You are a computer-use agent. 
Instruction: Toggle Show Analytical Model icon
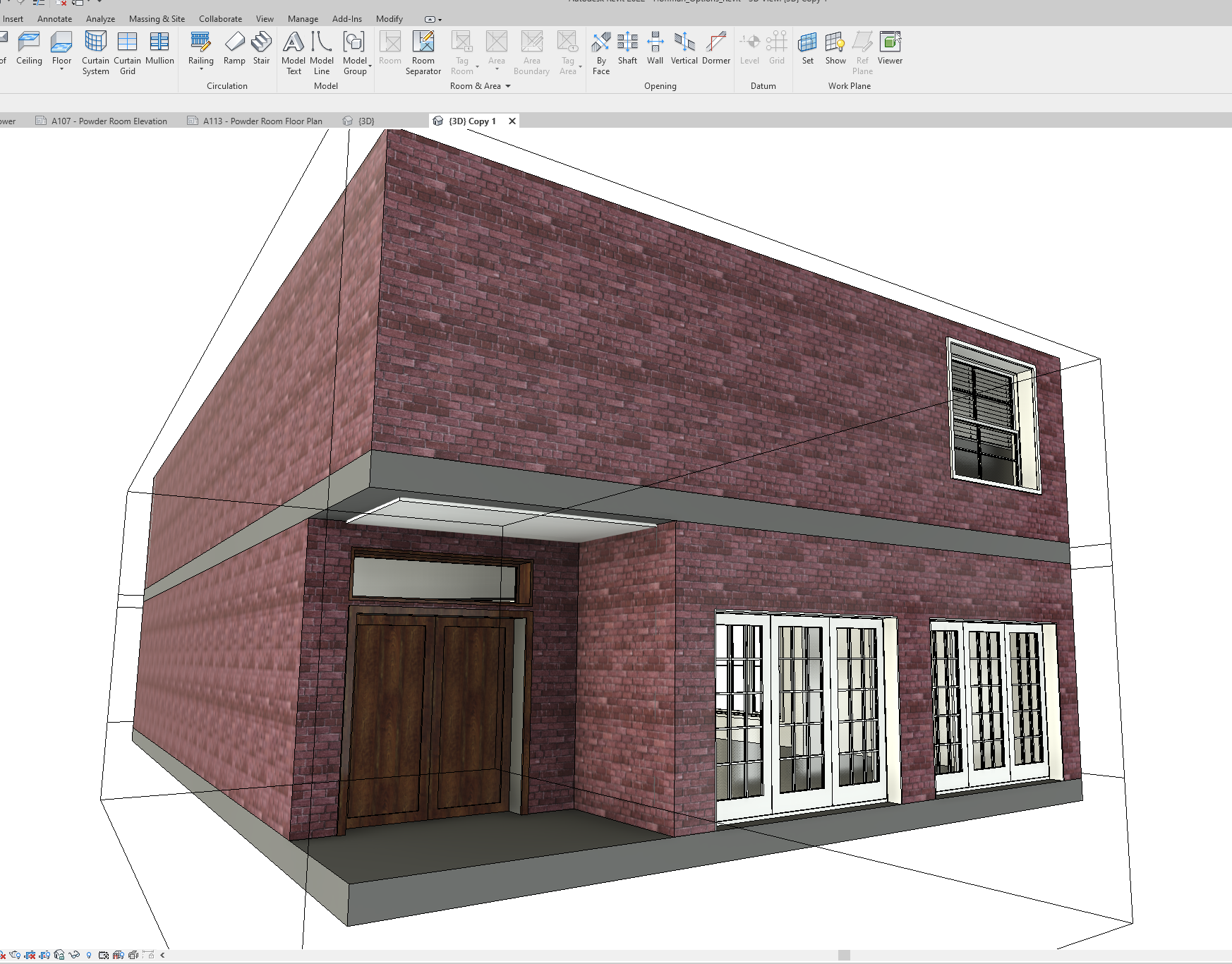coord(119,955)
